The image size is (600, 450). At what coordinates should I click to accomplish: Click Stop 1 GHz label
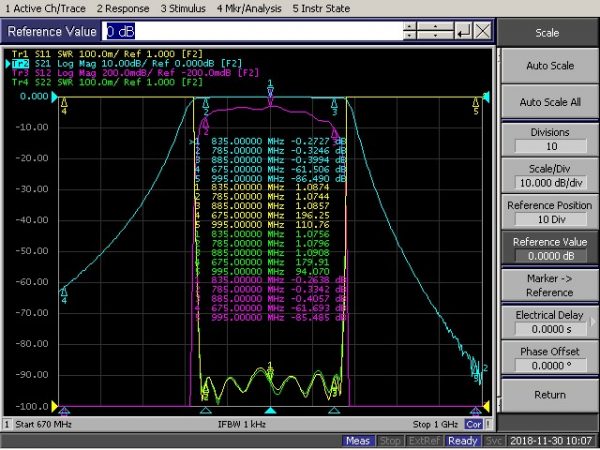coord(435,424)
